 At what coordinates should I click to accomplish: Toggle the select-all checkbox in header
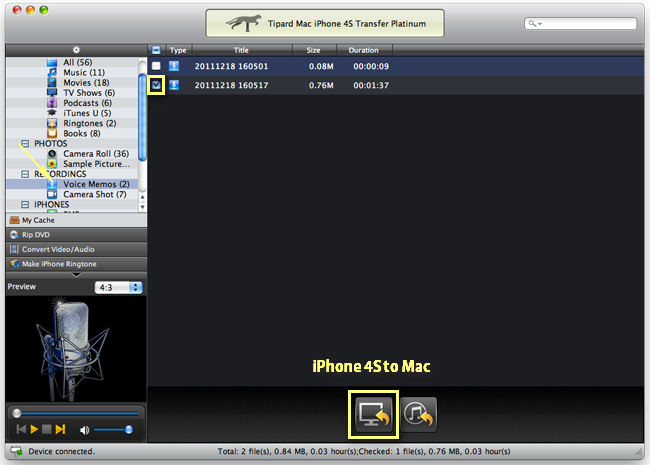click(x=156, y=50)
